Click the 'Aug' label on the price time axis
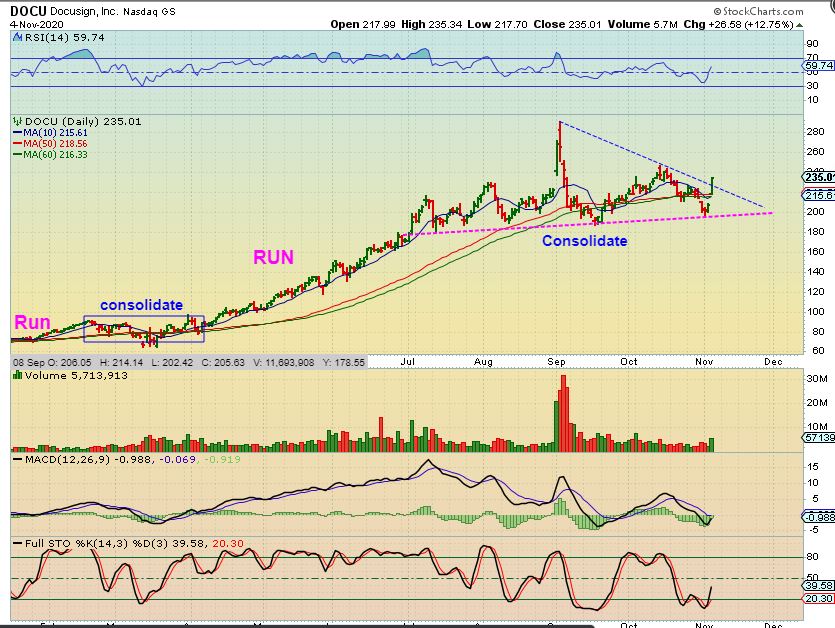 point(484,362)
